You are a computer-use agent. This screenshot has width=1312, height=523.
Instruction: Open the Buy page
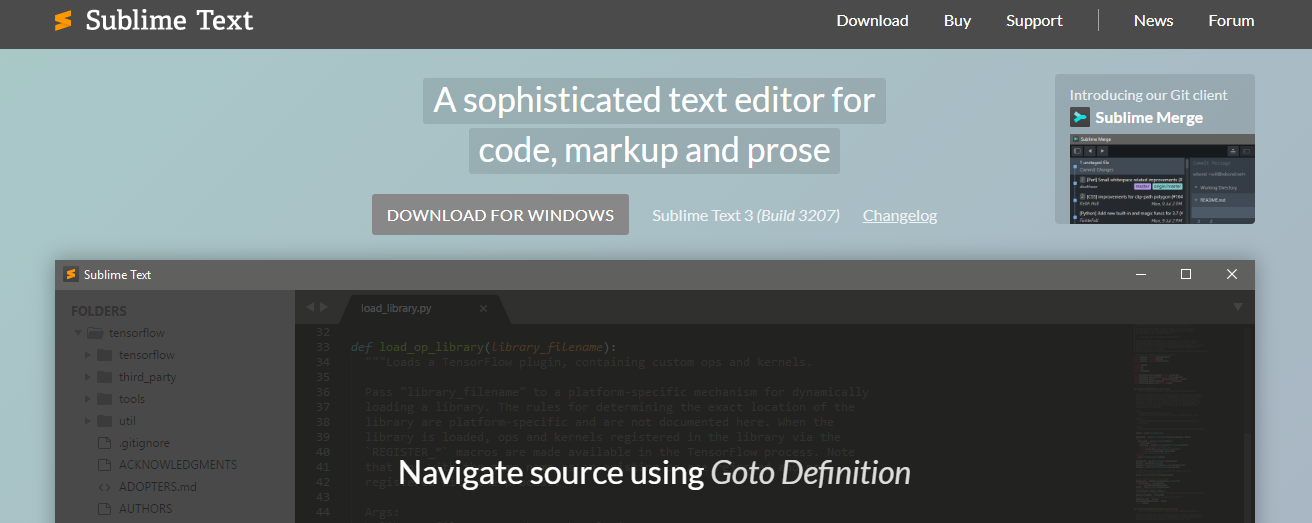point(957,21)
